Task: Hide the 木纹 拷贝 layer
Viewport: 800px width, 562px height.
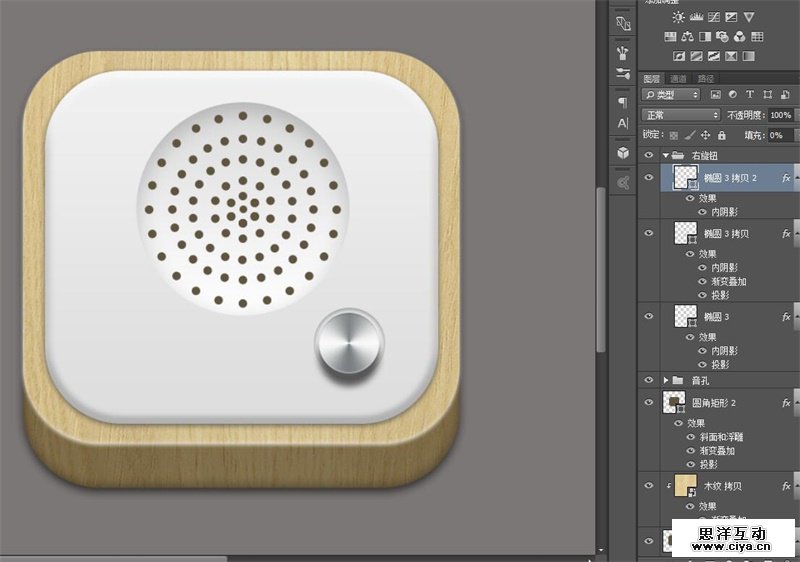Action: pyautogui.click(x=649, y=486)
